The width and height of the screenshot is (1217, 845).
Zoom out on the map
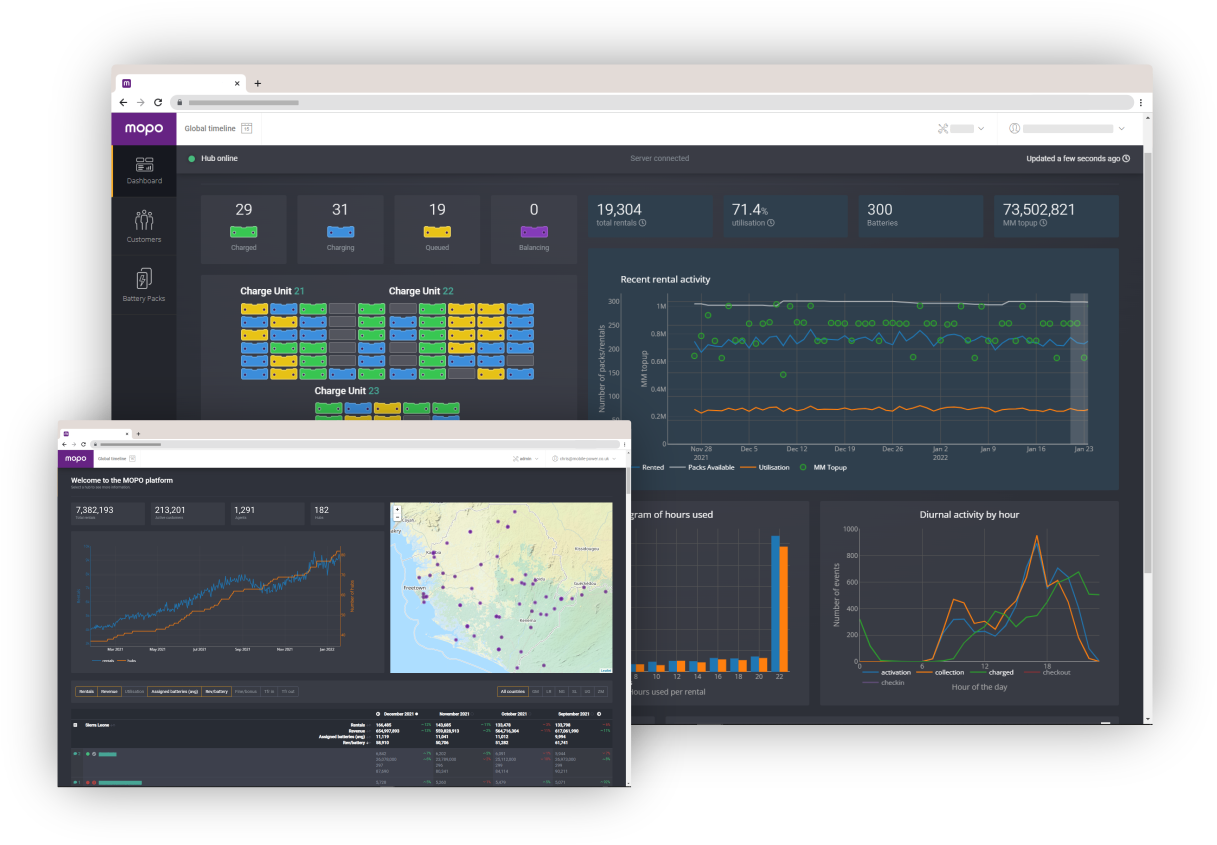click(398, 516)
